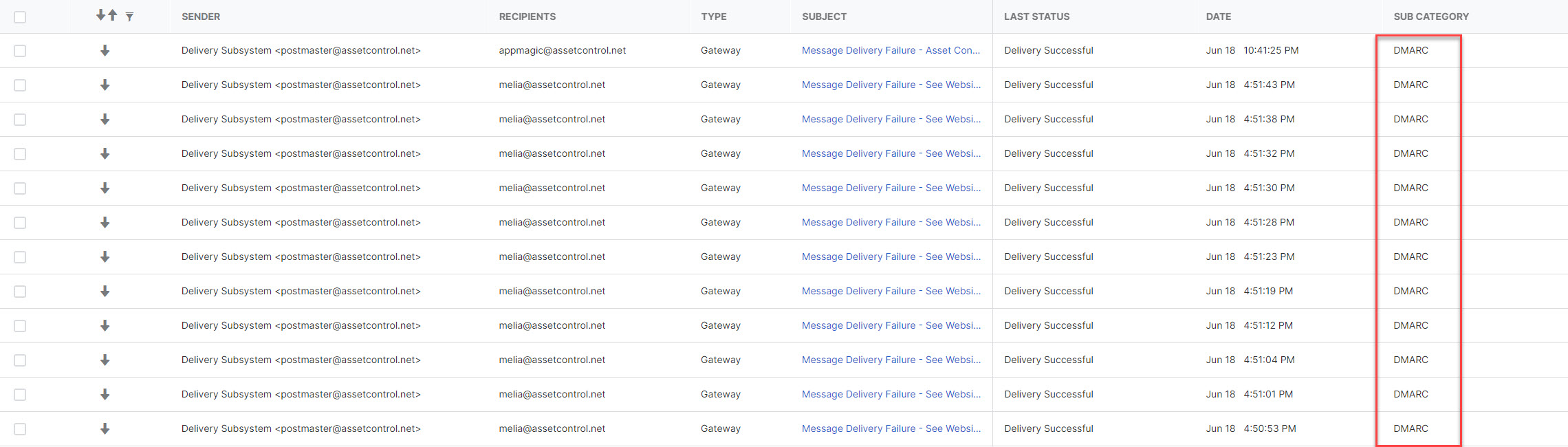Image resolution: width=1568 pixels, height=447 pixels.
Task: Click the direction sort arrows in header
Action: (107, 15)
